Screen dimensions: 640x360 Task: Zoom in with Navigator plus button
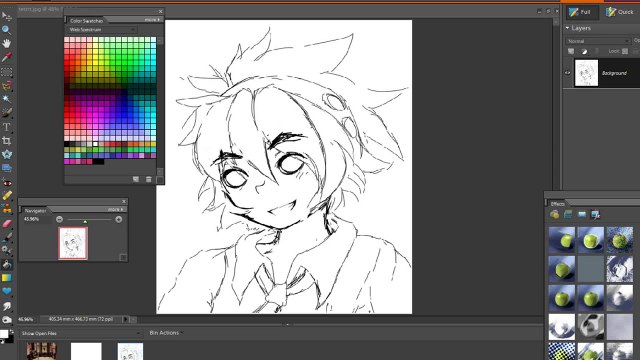pos(119,220)
